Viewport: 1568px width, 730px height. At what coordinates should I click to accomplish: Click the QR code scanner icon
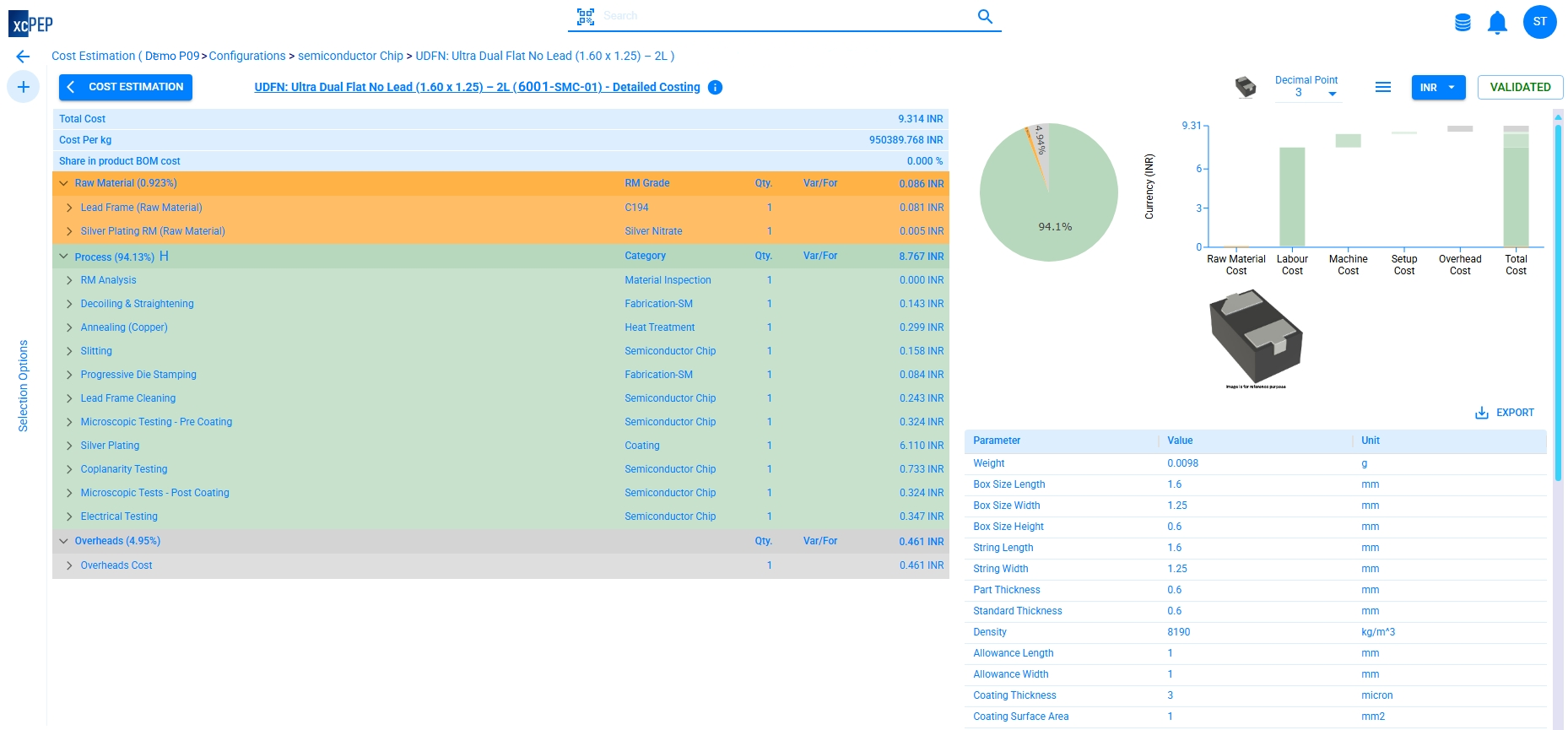tap(585, 17)
